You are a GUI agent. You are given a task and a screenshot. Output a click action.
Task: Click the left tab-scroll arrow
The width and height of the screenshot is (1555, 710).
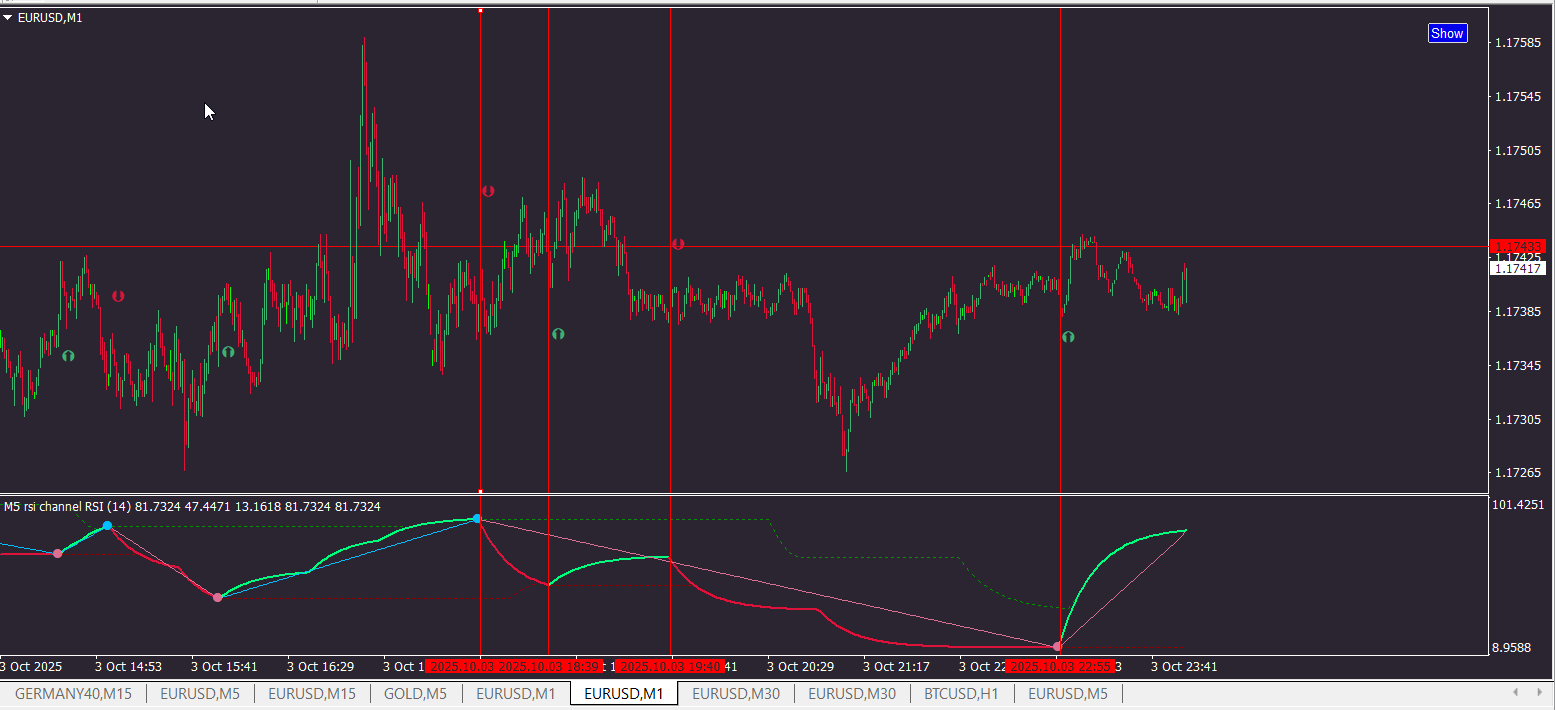1516,692
